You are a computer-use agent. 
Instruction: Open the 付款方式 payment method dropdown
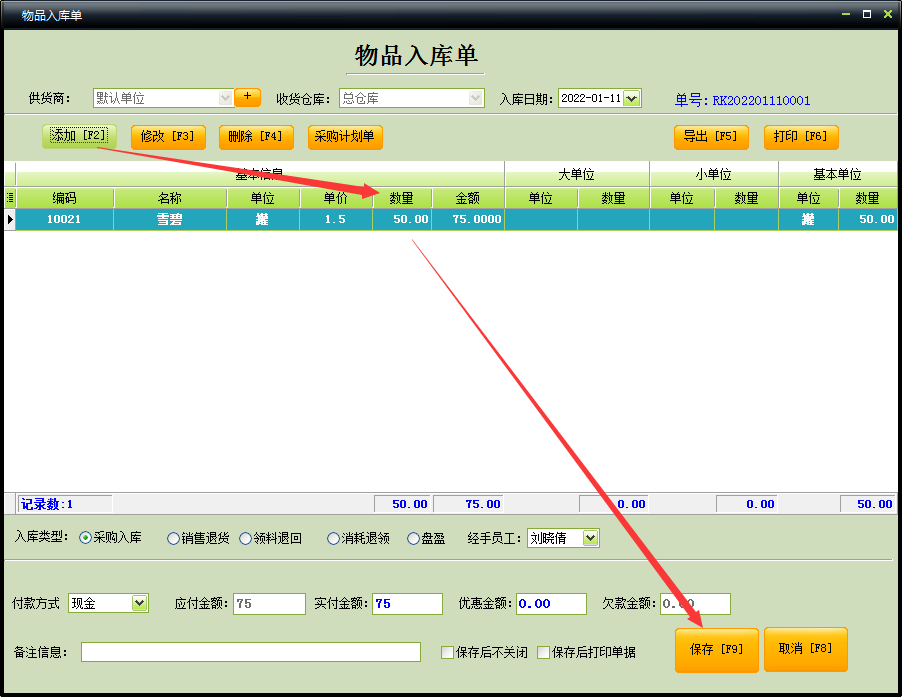[x=139, y=603]
